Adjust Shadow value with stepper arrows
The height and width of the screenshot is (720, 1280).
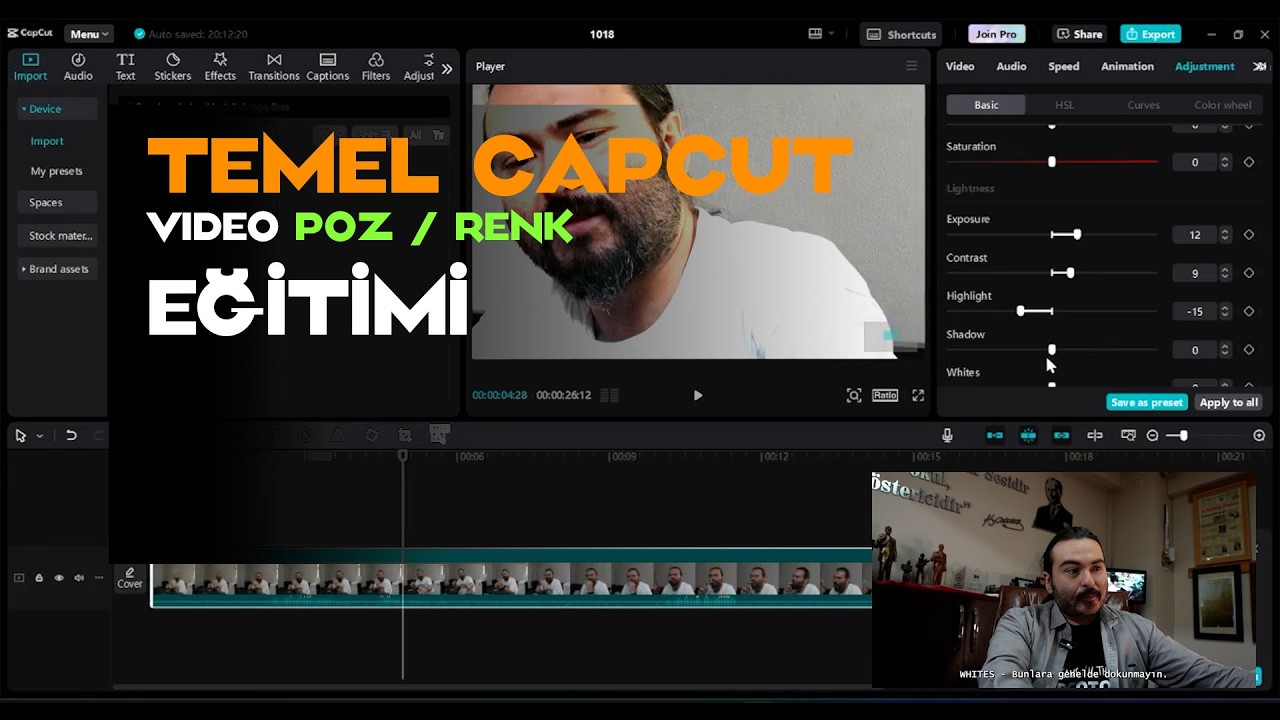tap(1225, 350)
